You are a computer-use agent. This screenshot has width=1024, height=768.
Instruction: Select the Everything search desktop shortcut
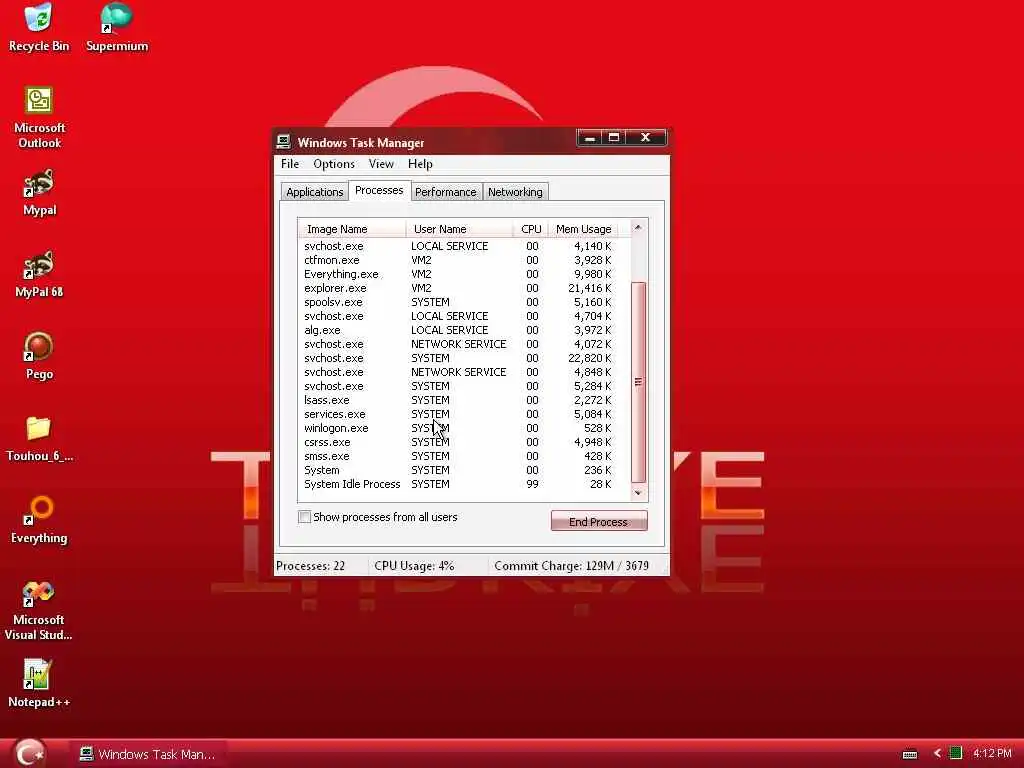click(x=39, y=520)
